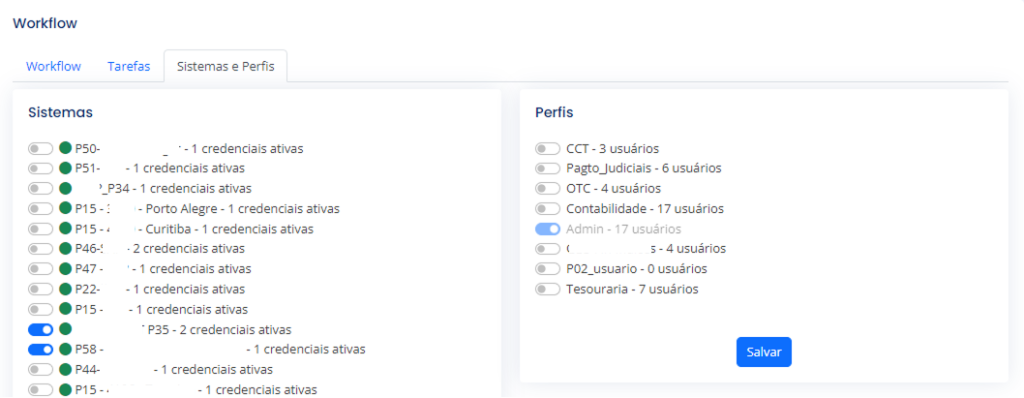Enable the P02_usuario profile toggle
The height and width of the screenshot is (398, 1024).
[547, 269]
